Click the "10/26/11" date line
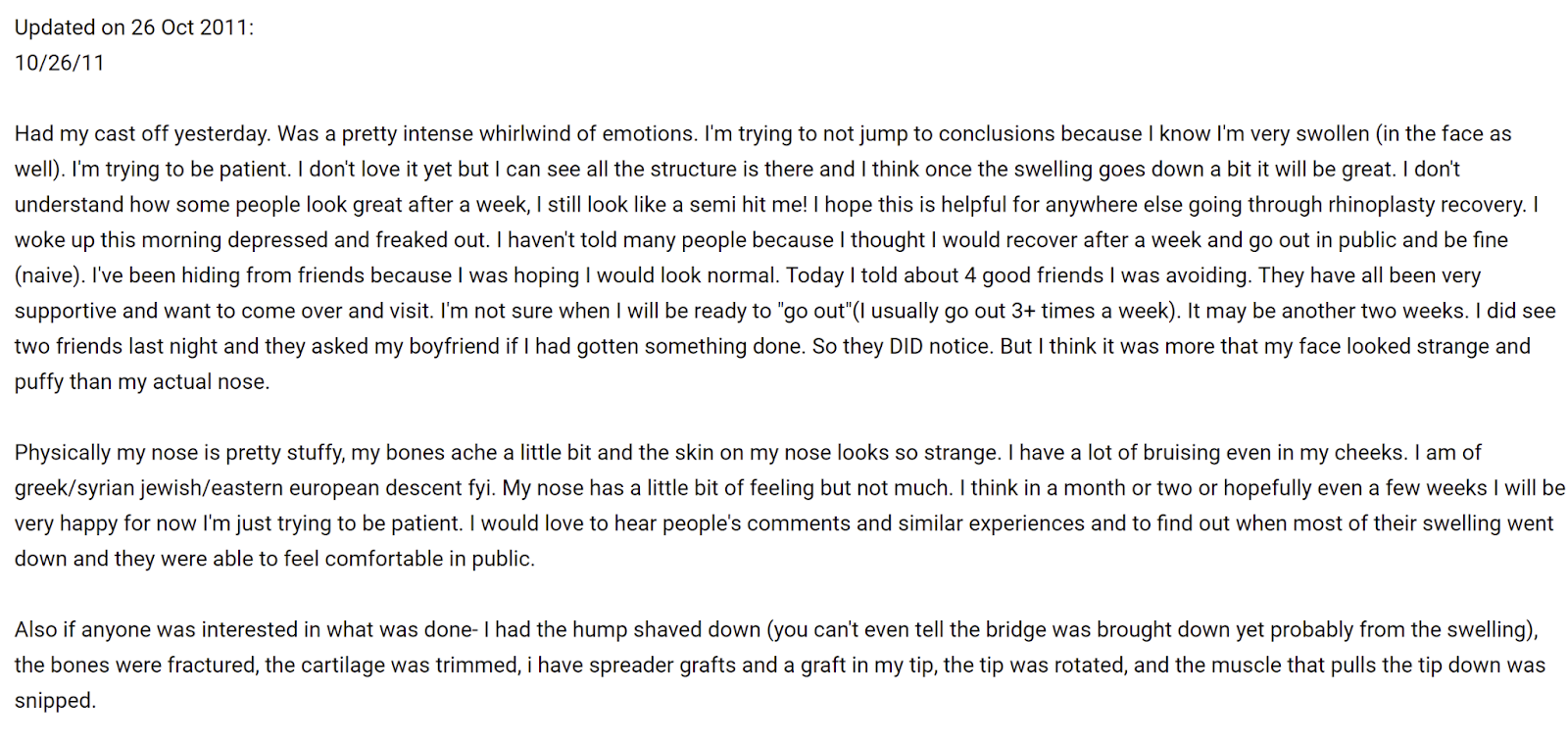Image resolution: width=1568 pixels, height=743 pixels. (x=59, y=63)
